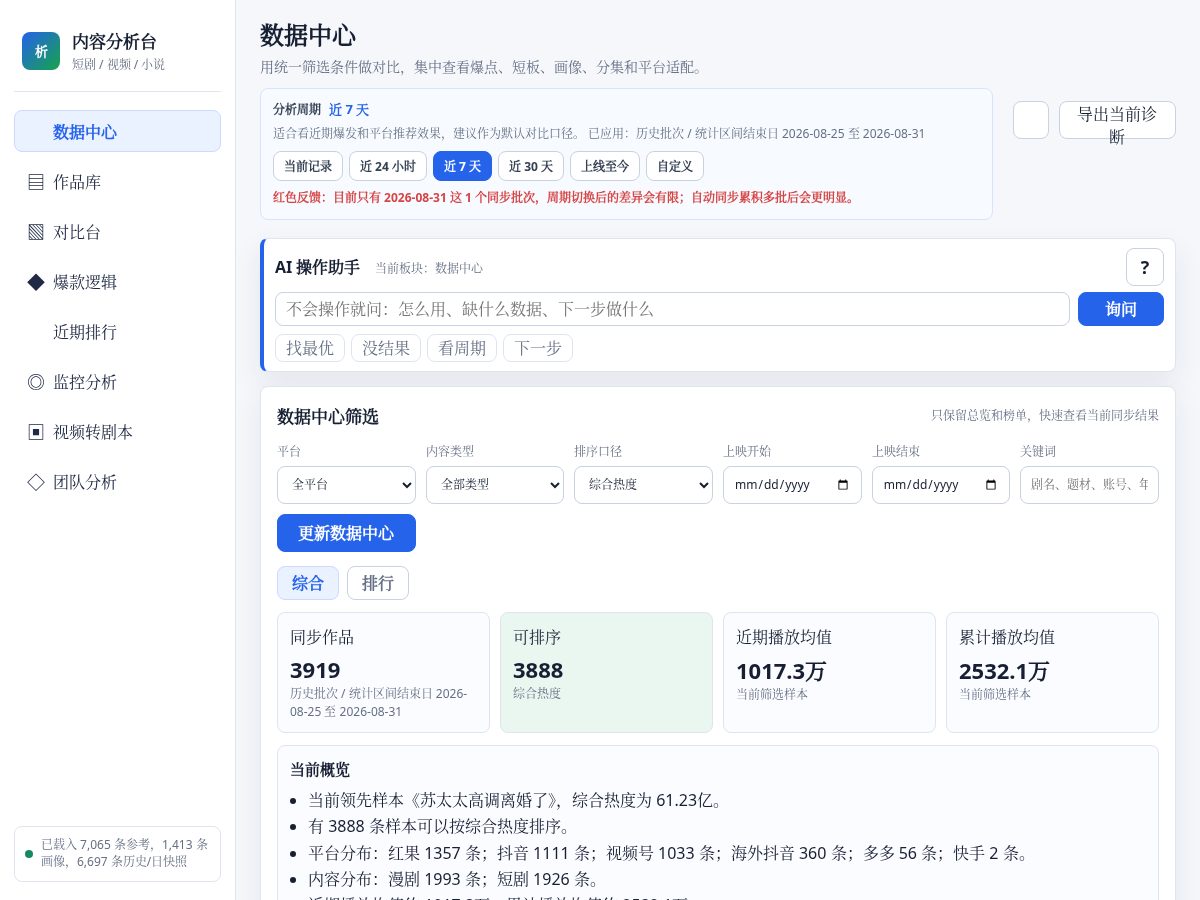
Task: Expand the 平台 dropdown showing 全平台
Action: point(346,485)
